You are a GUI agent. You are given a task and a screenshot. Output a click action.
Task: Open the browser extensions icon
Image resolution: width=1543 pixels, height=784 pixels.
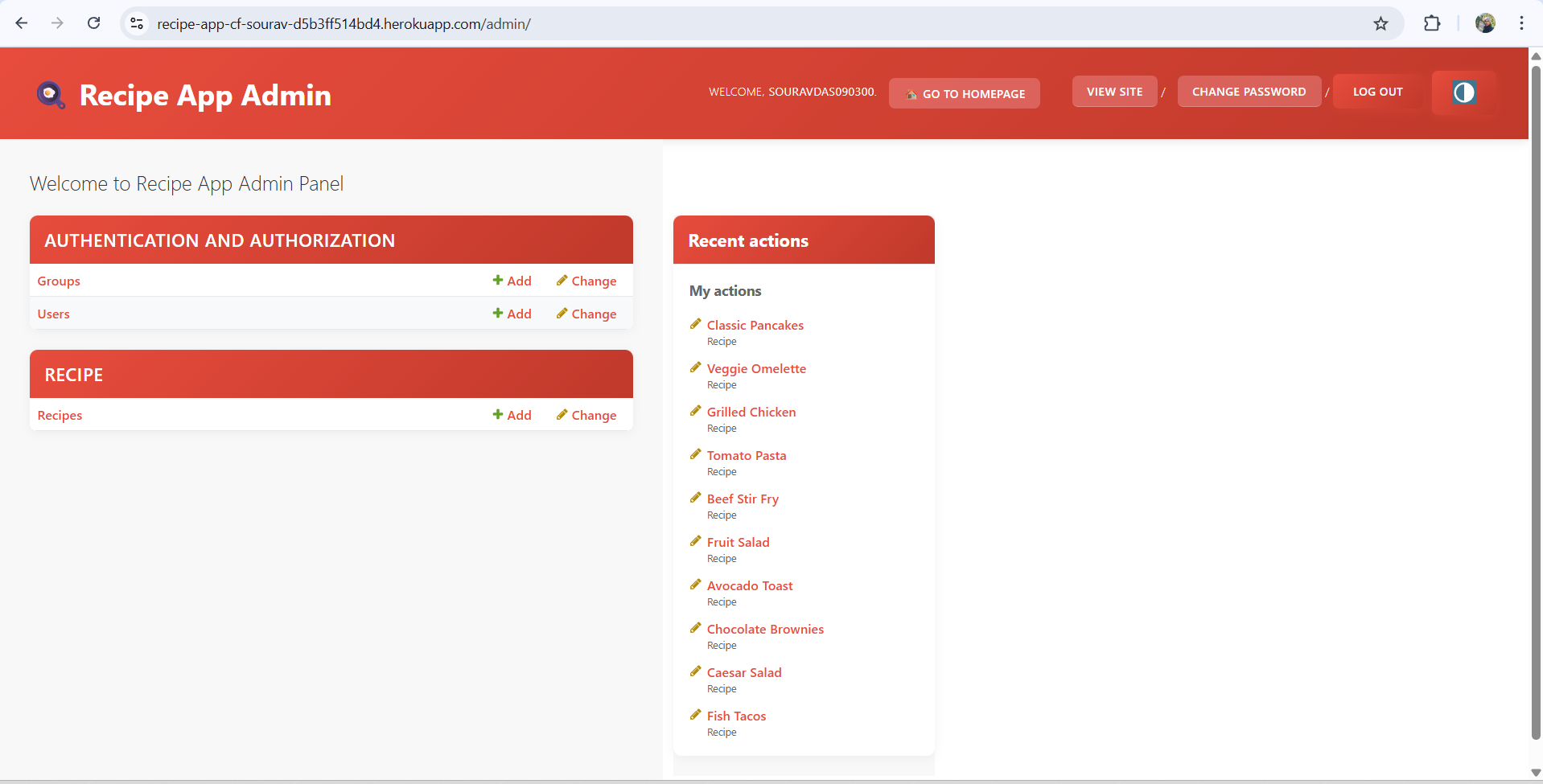[1432, 23]
